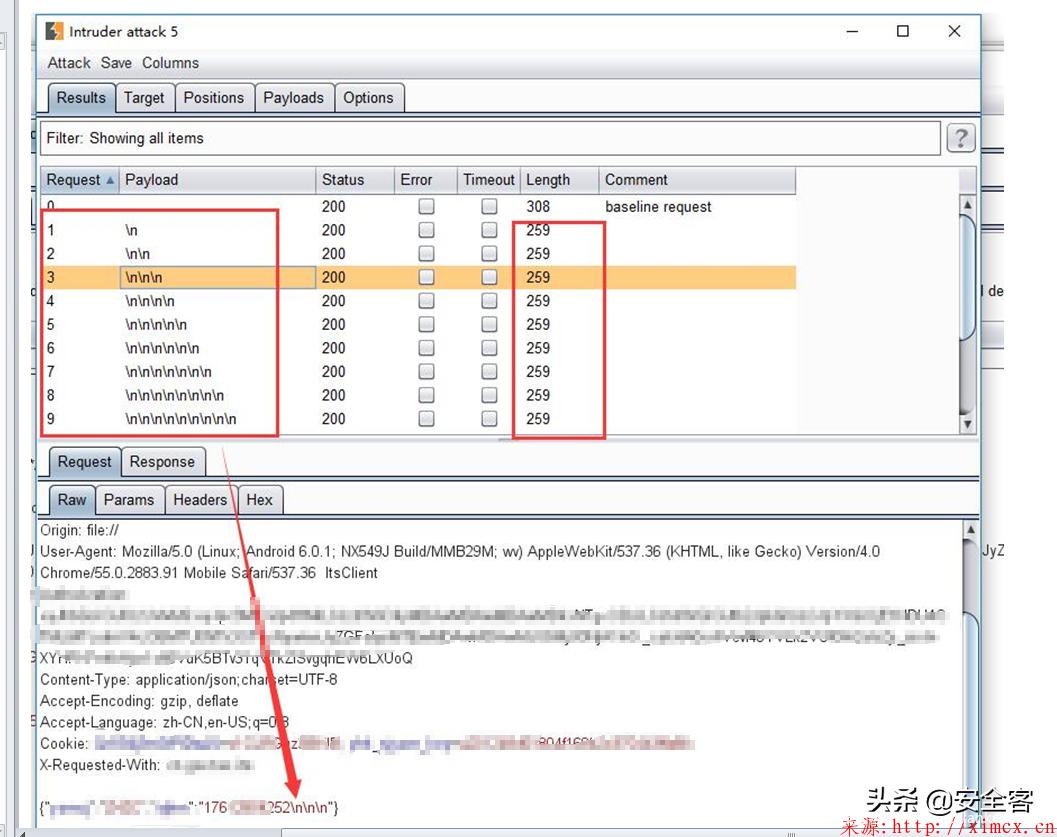Switch to the Raw view tab

click(x=71, y=500)
